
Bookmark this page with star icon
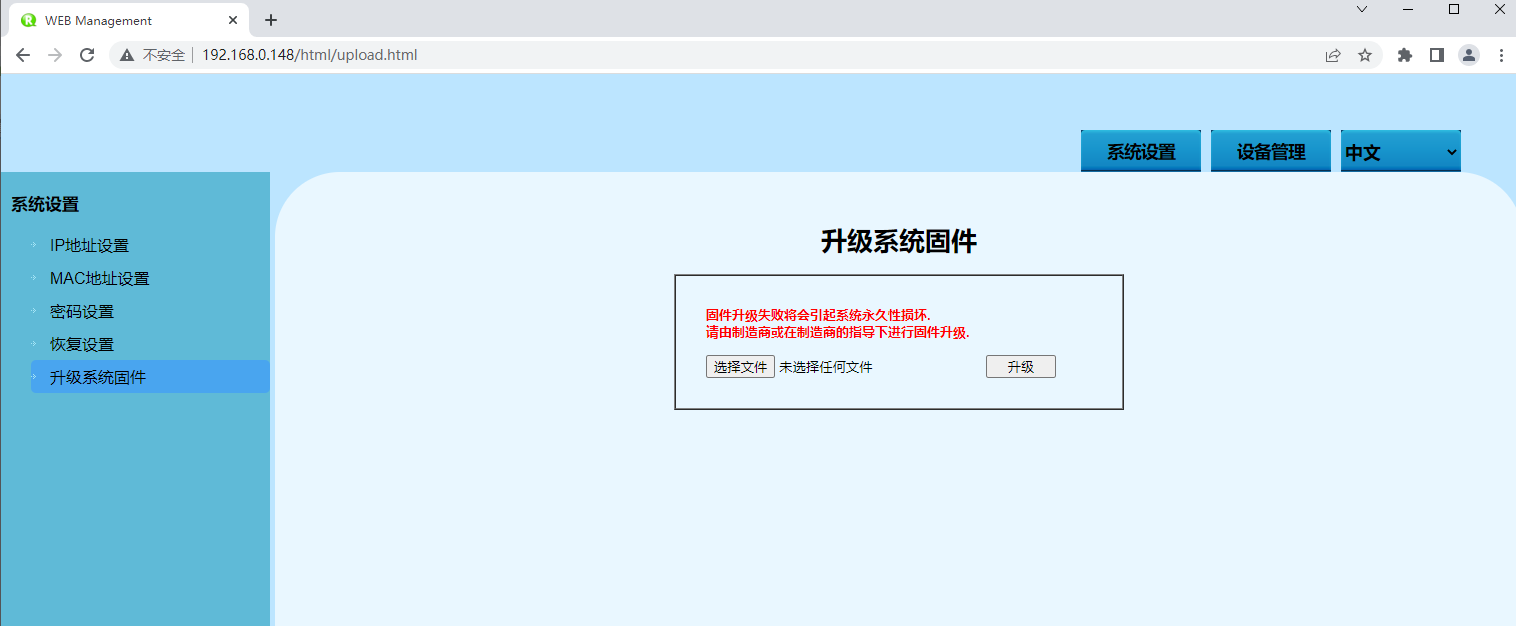pyautogui.click(x=1365, y=55)
